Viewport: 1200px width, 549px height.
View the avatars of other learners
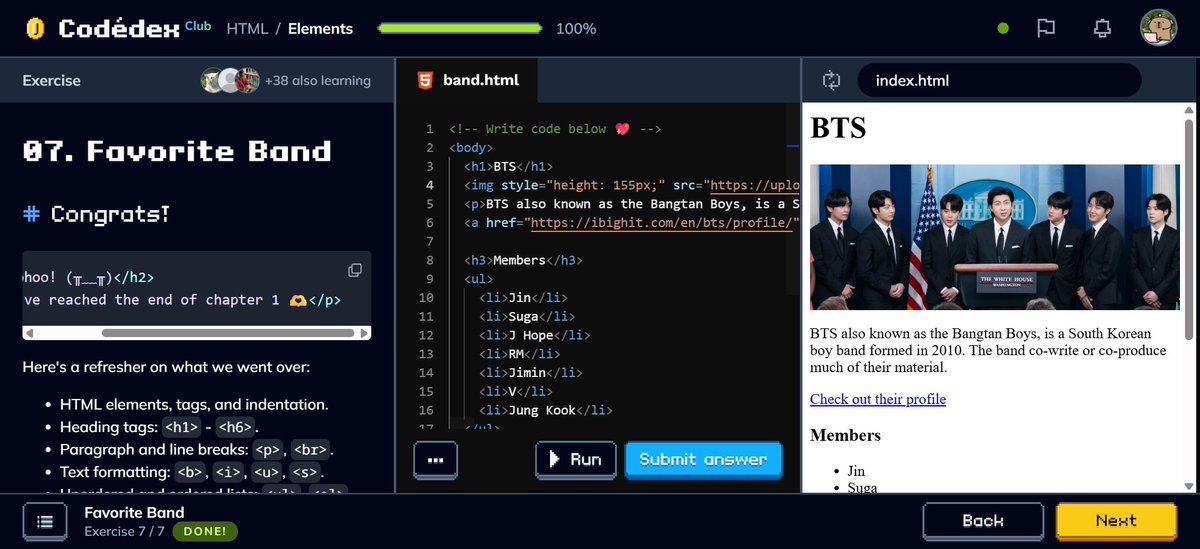(230, 80)
